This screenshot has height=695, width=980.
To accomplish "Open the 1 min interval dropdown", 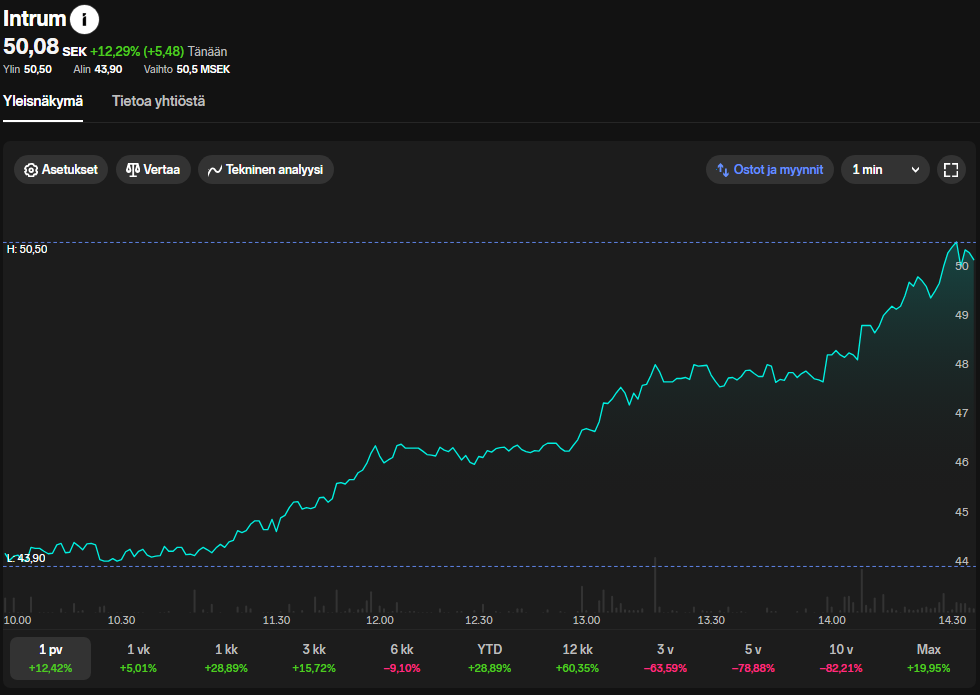I will [x=884, y=170].
